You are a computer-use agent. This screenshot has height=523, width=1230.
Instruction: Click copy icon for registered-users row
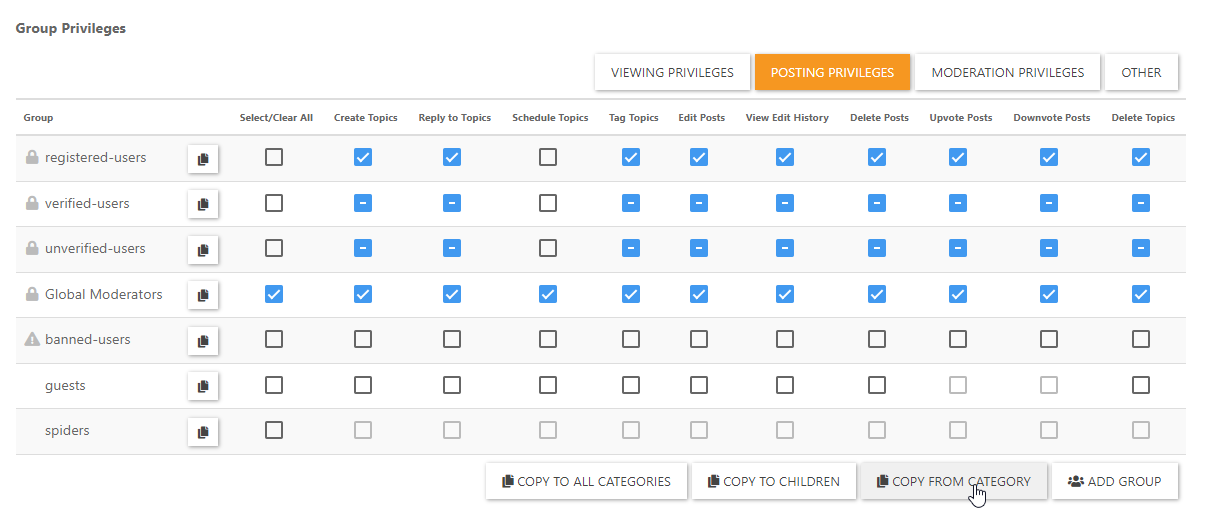point(203,158)
